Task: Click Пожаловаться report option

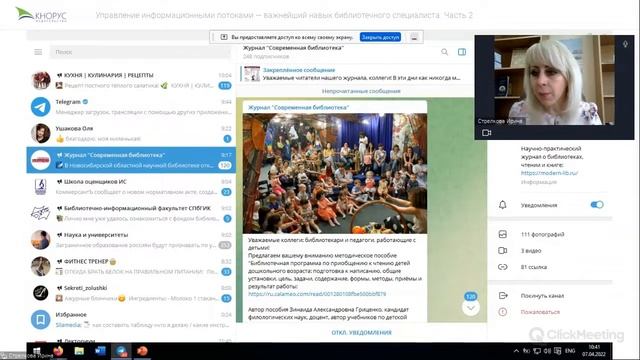Action: click(x=540, y=312)
